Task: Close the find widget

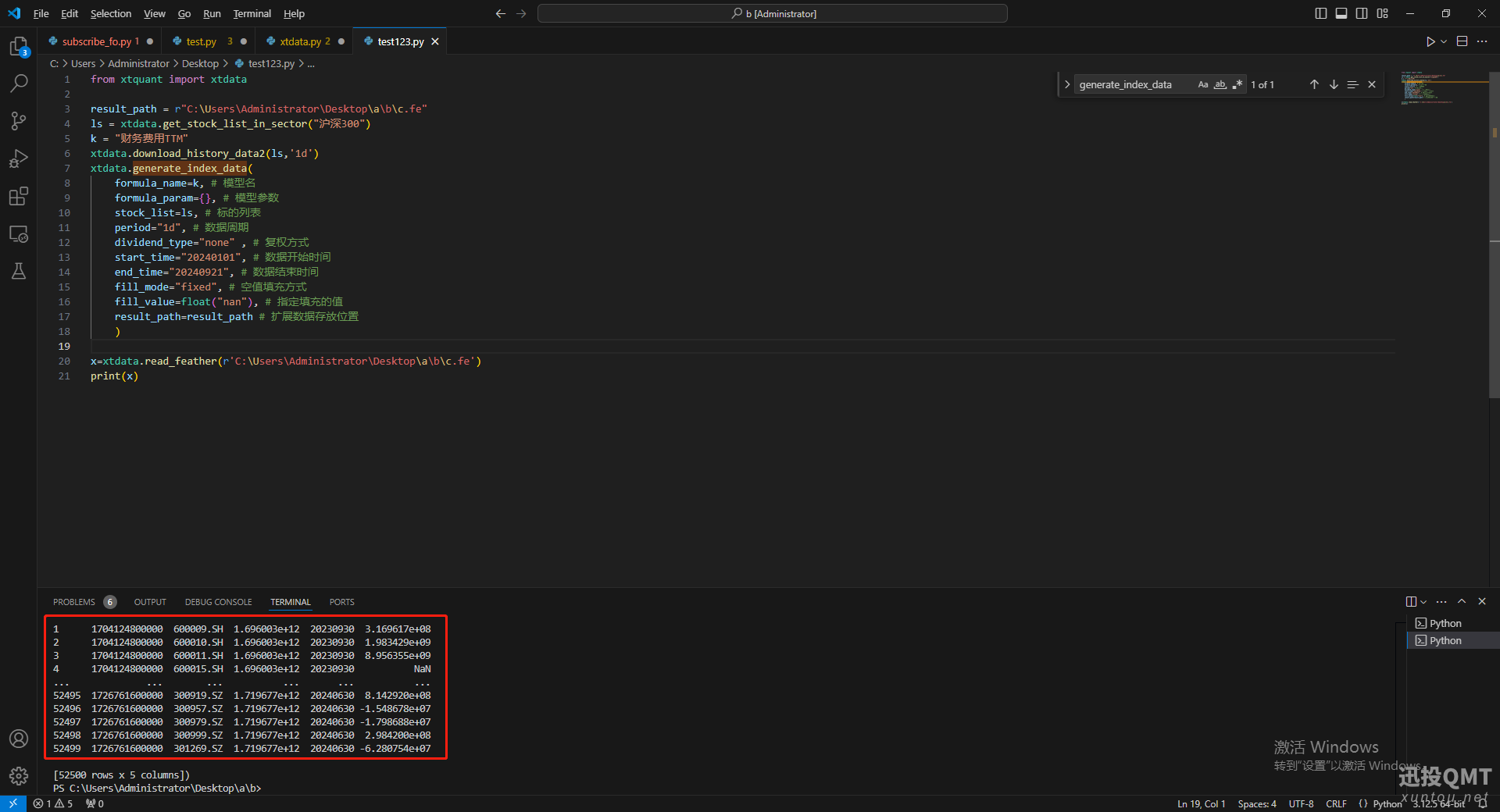Action: pos(1372,84)
